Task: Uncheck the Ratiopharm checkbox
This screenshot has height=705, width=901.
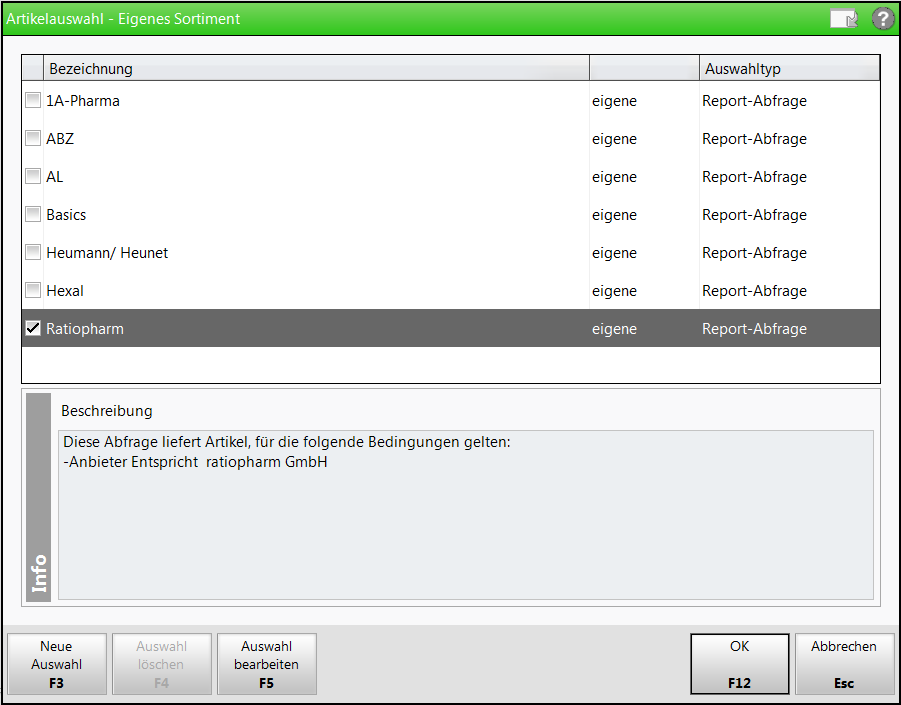Action: tap(33, 328)
